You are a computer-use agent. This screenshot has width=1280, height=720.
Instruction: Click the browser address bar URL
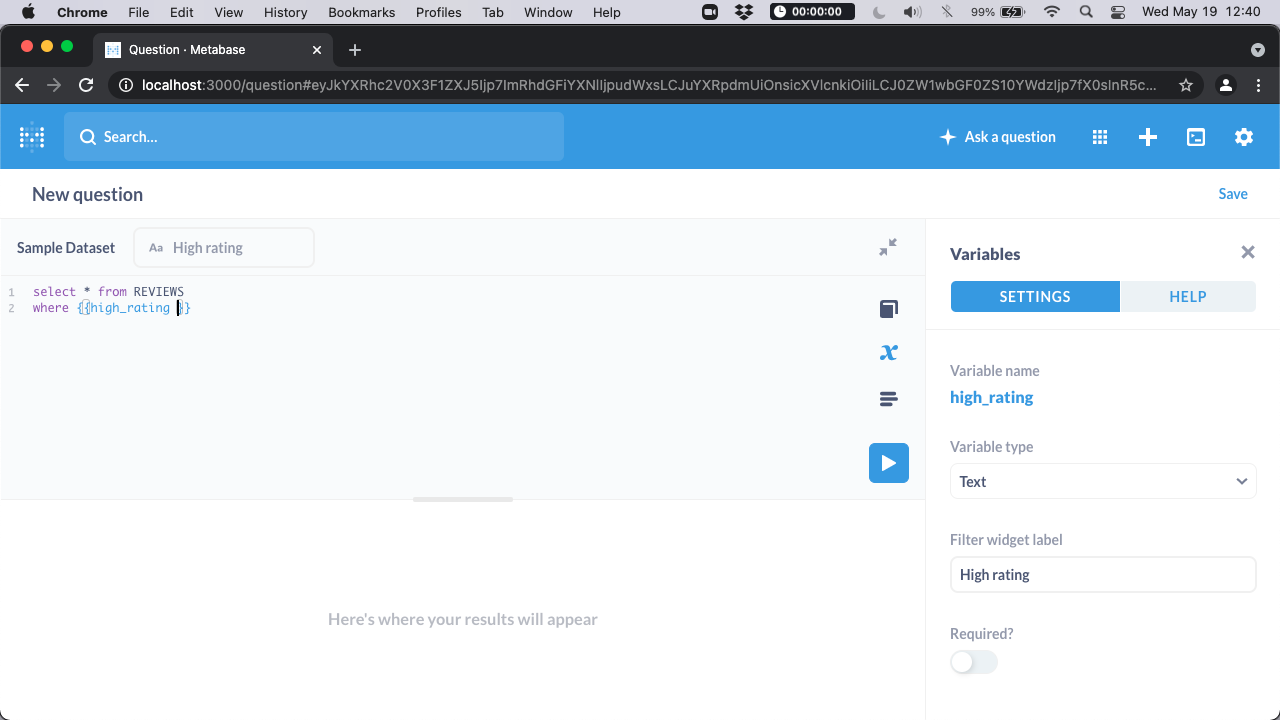click(x=649, y=85)
